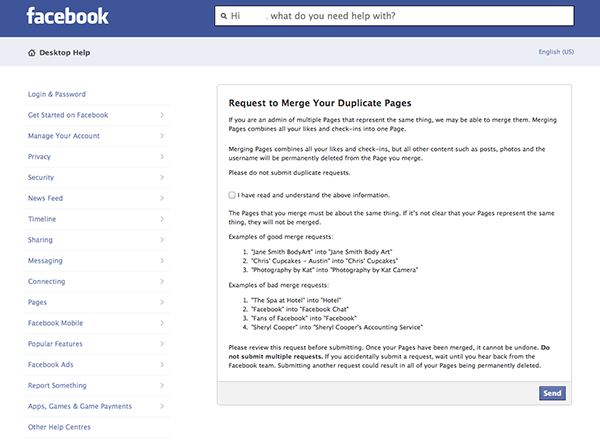The height and width of the screenshot is (443, 600).
Task: Expand chevron beside Timeline
Action: (162, 219)
